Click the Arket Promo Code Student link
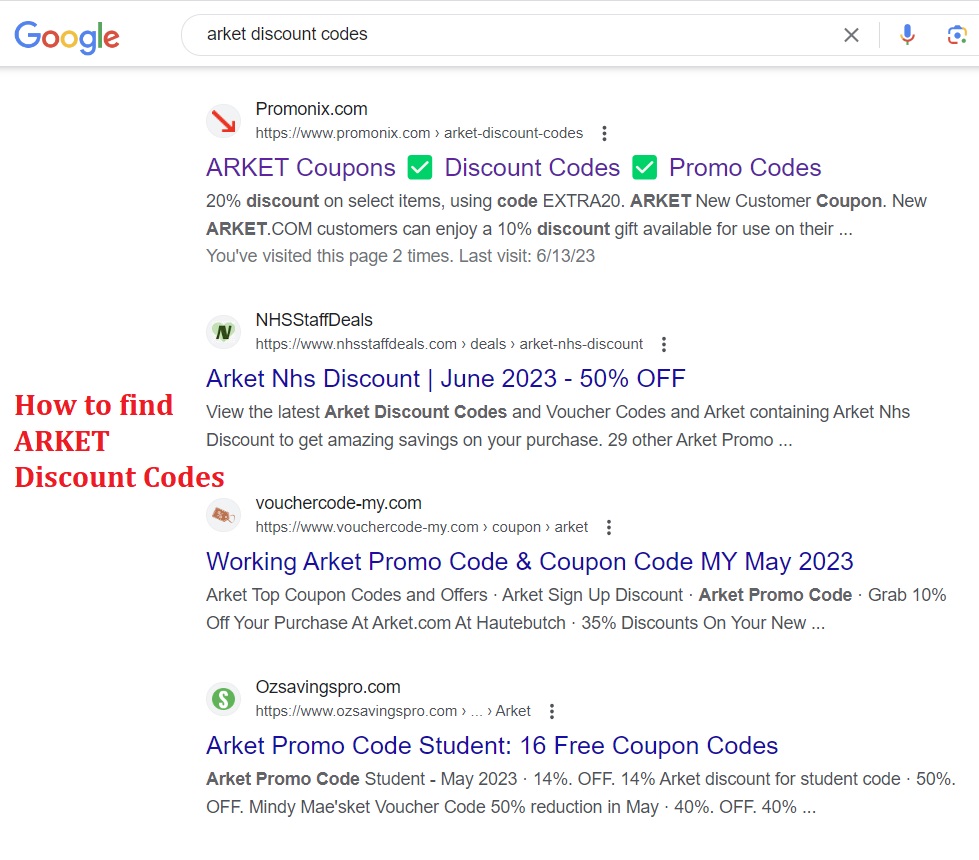This screenshot has height=860, width=979. click(491, 745)
